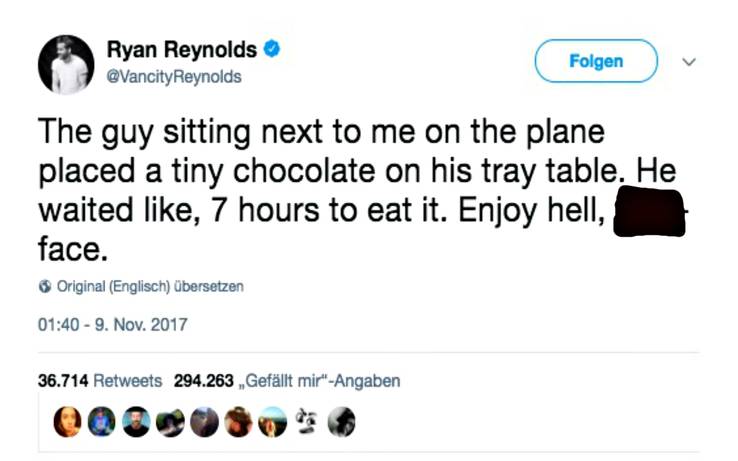Click the second liker avatar with blue shirt
738x461 pixels.
click(103, 422)
